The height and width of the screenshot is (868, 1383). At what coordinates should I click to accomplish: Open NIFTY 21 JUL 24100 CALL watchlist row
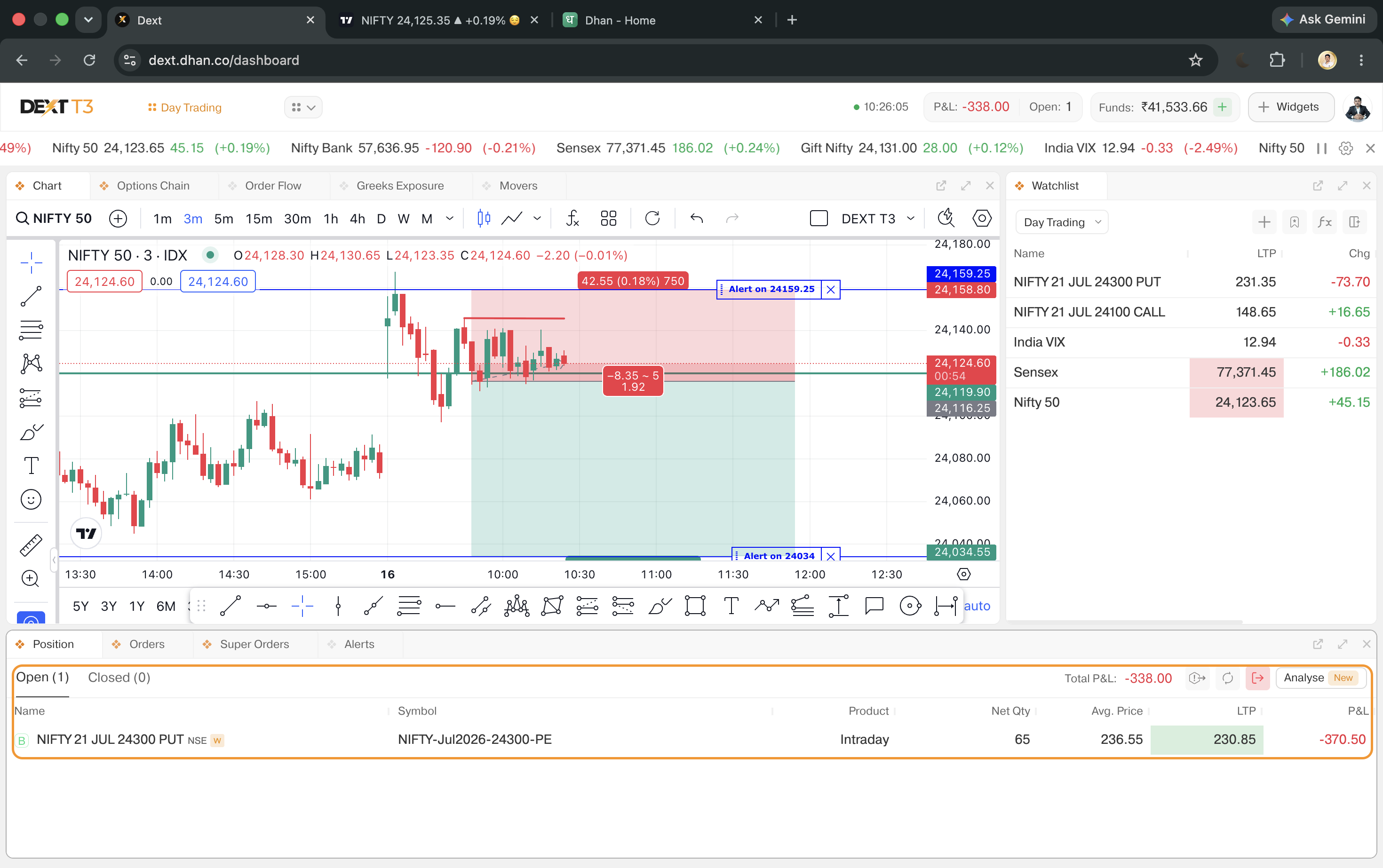pos(1191,312)
